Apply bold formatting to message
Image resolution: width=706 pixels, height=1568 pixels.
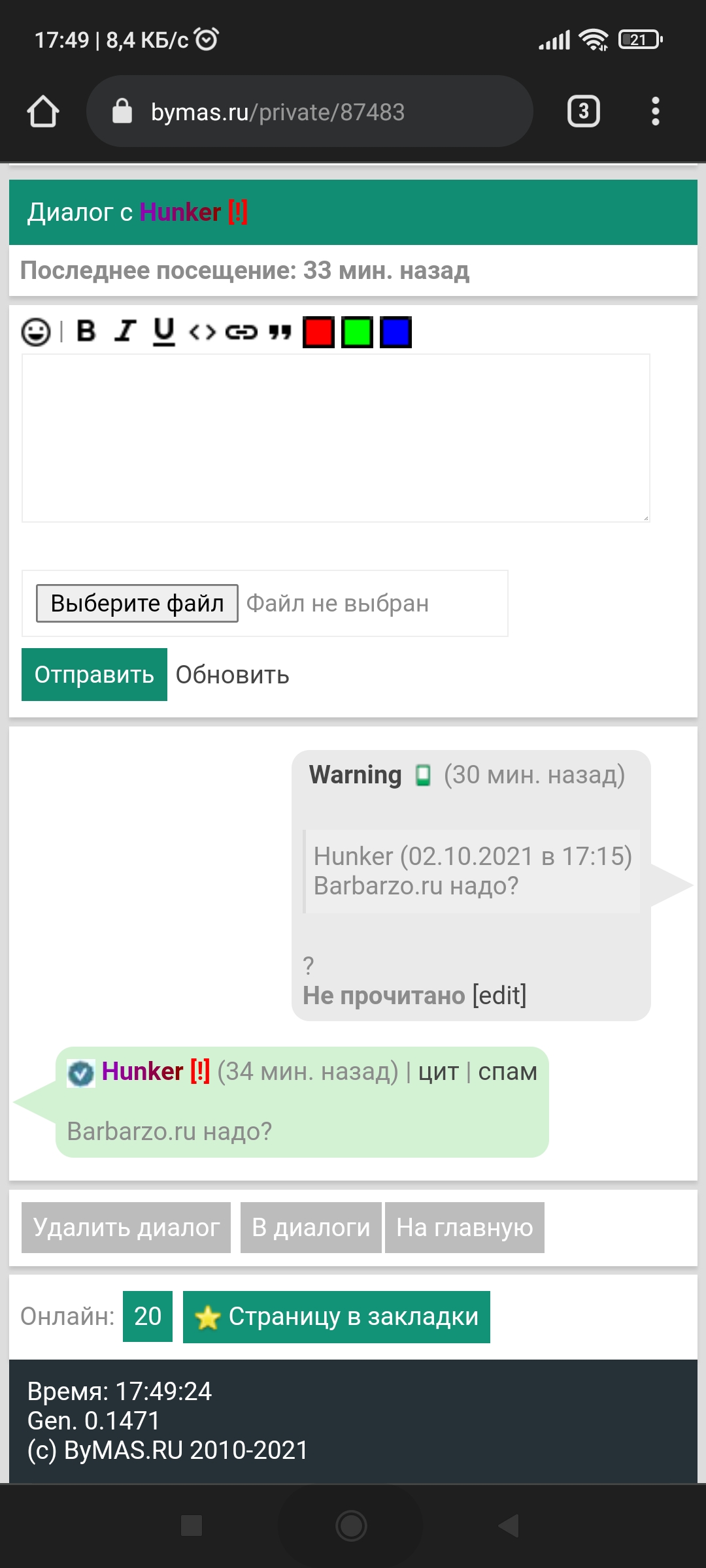coord(86,331)
